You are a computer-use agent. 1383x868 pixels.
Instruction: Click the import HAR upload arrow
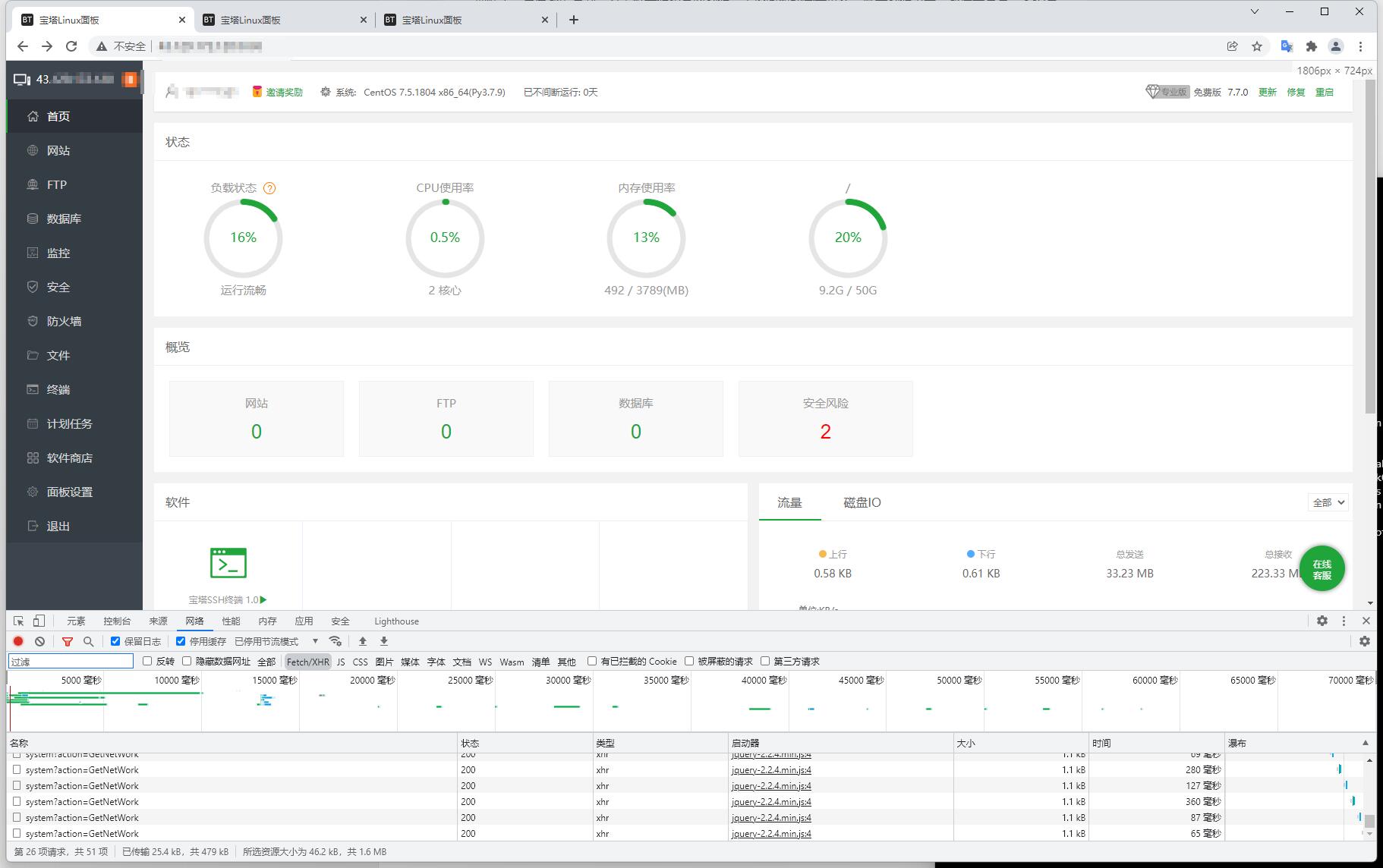point(363,641)
